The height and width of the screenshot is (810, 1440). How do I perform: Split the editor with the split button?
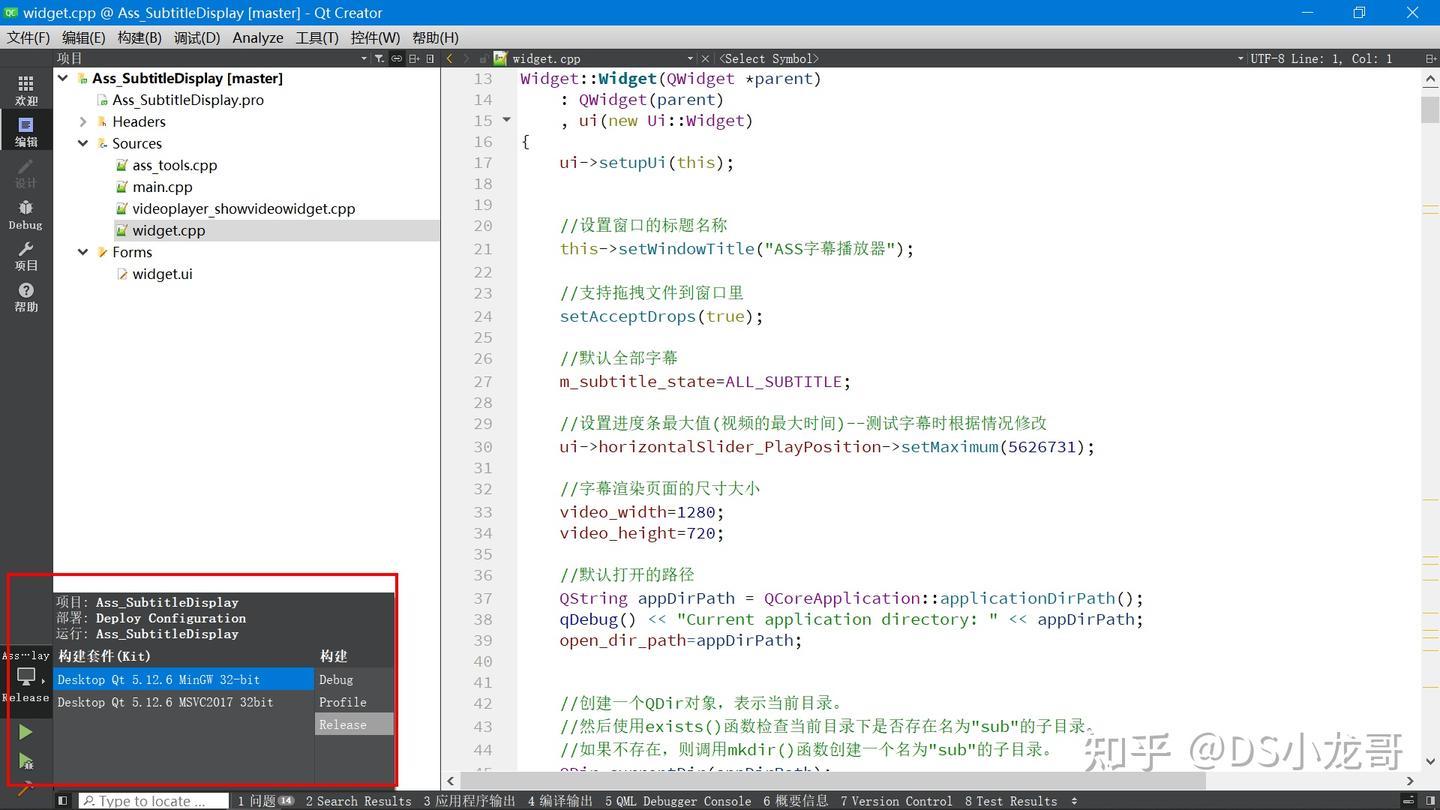[1430, 59]
